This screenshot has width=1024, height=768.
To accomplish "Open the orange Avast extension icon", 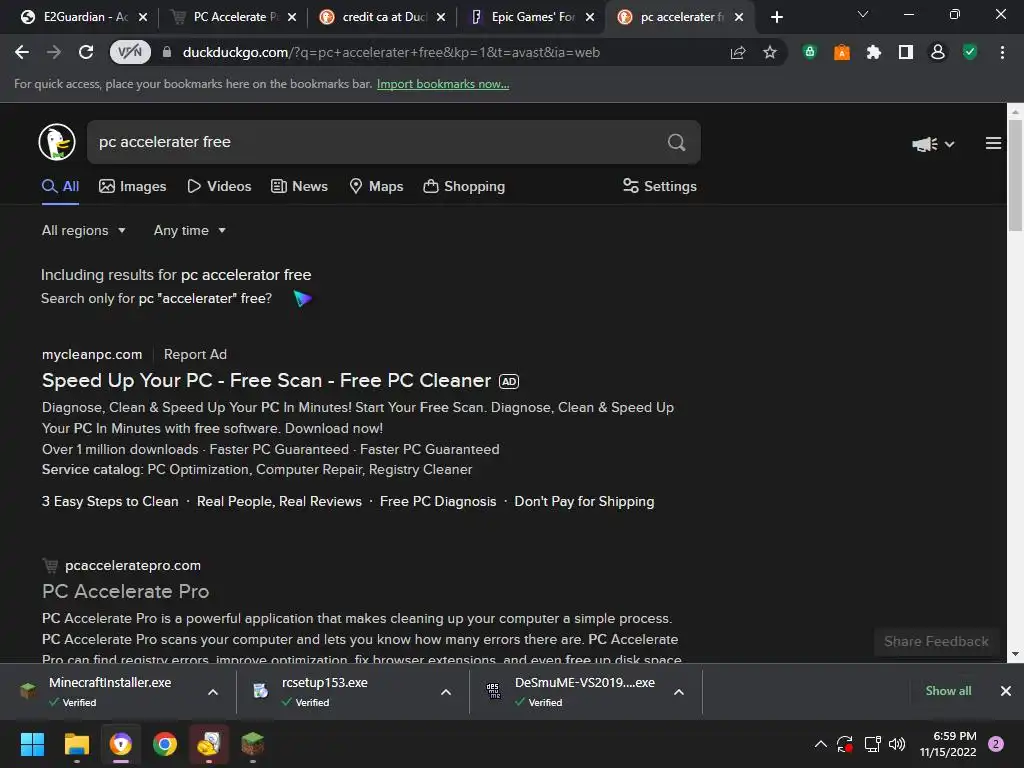I will pyautogui.click(x=842, y=52).
